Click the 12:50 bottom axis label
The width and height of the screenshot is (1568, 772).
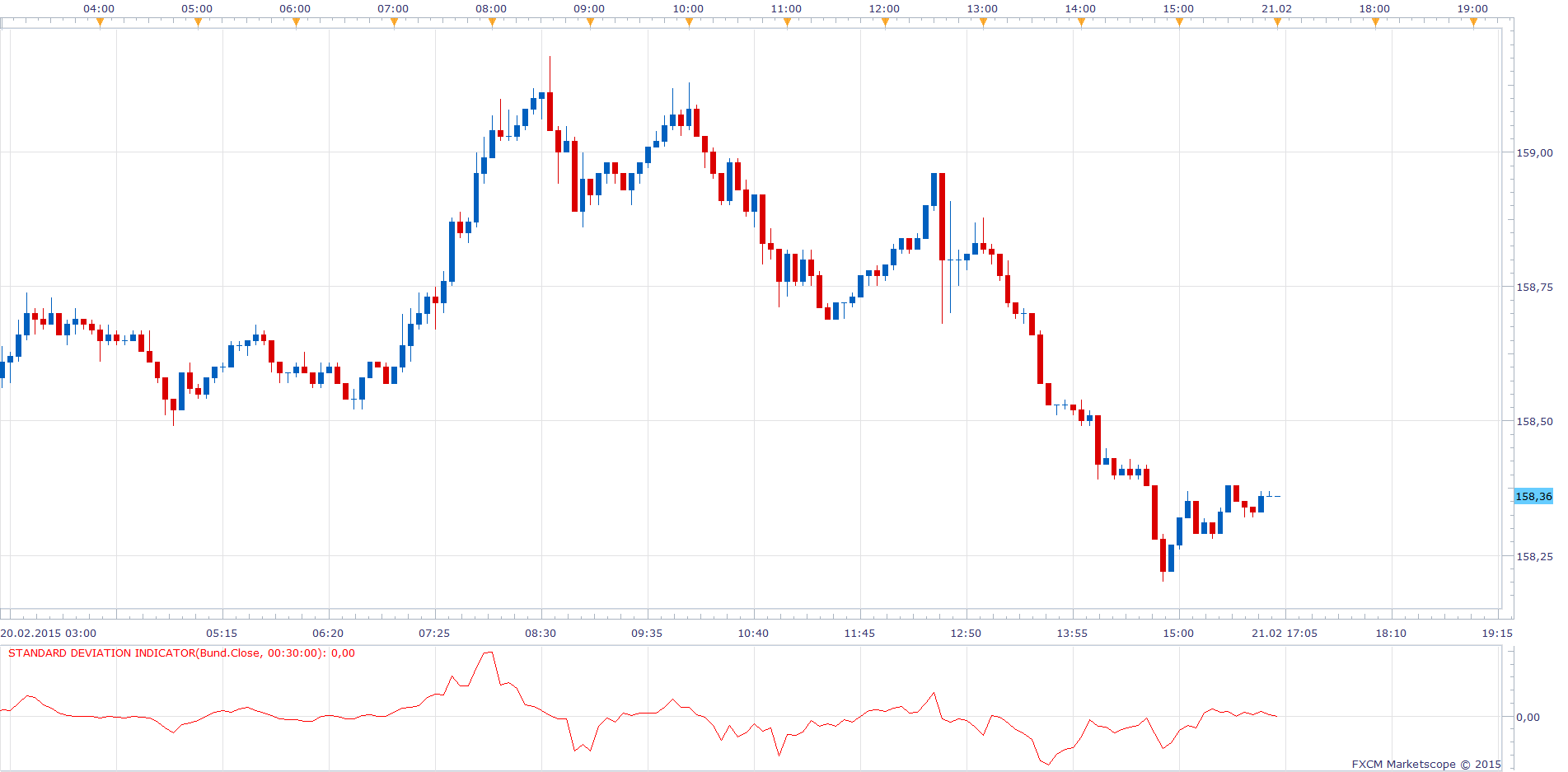point(966,634)
